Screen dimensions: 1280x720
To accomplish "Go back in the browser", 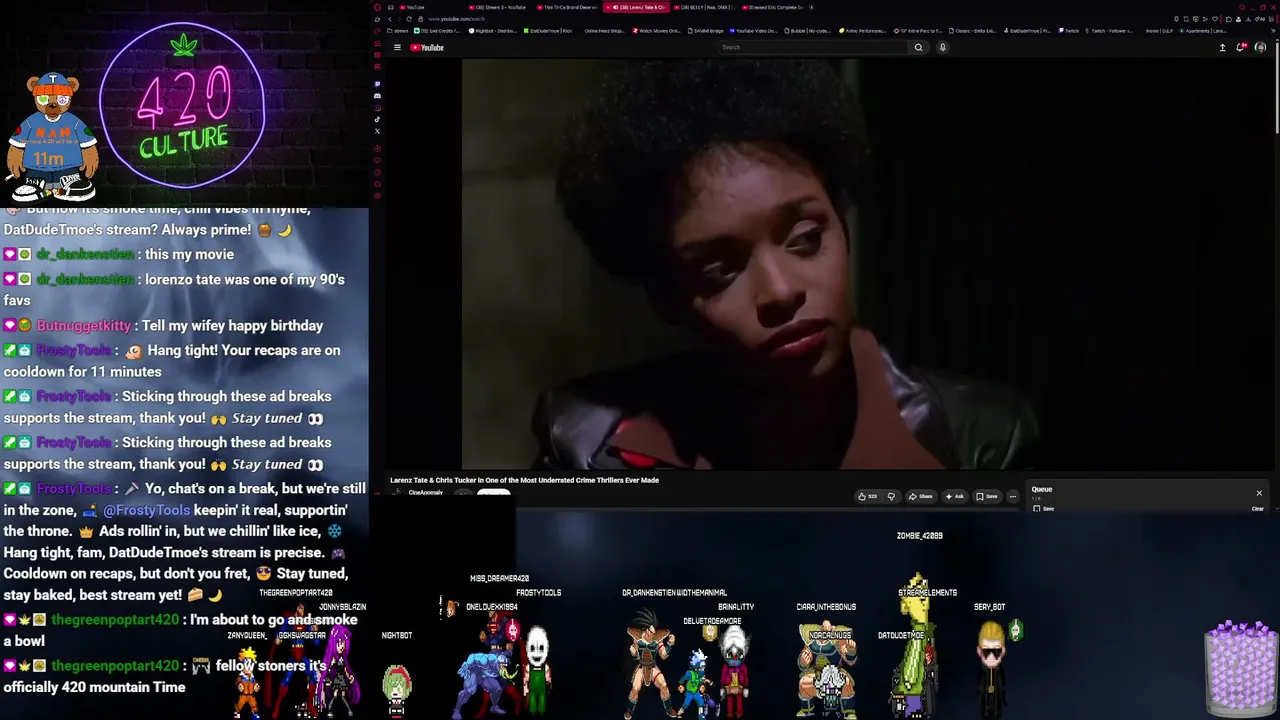I will (x=389, y=19).
